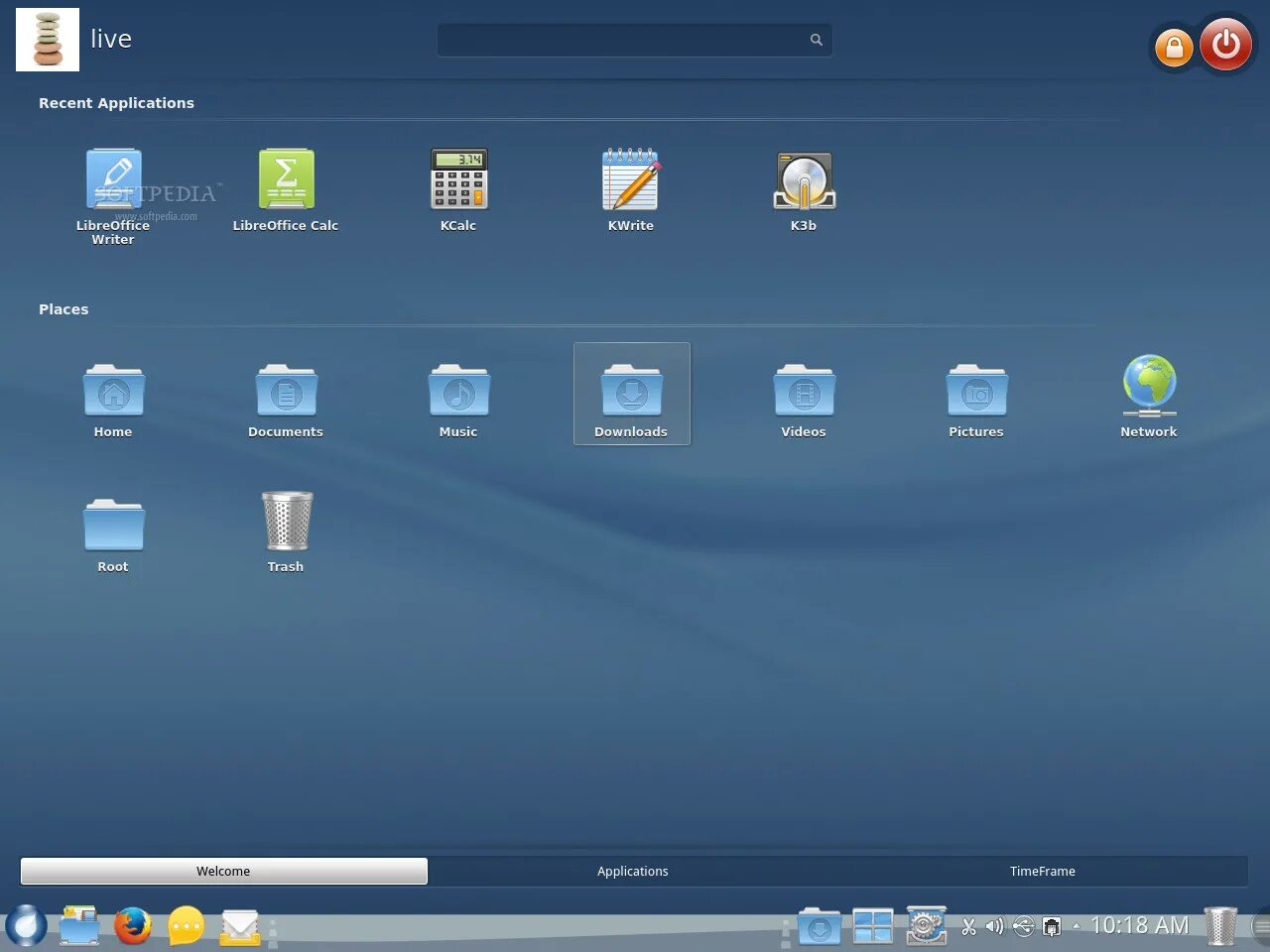Browse the Network place

(x=1149, y=397)
